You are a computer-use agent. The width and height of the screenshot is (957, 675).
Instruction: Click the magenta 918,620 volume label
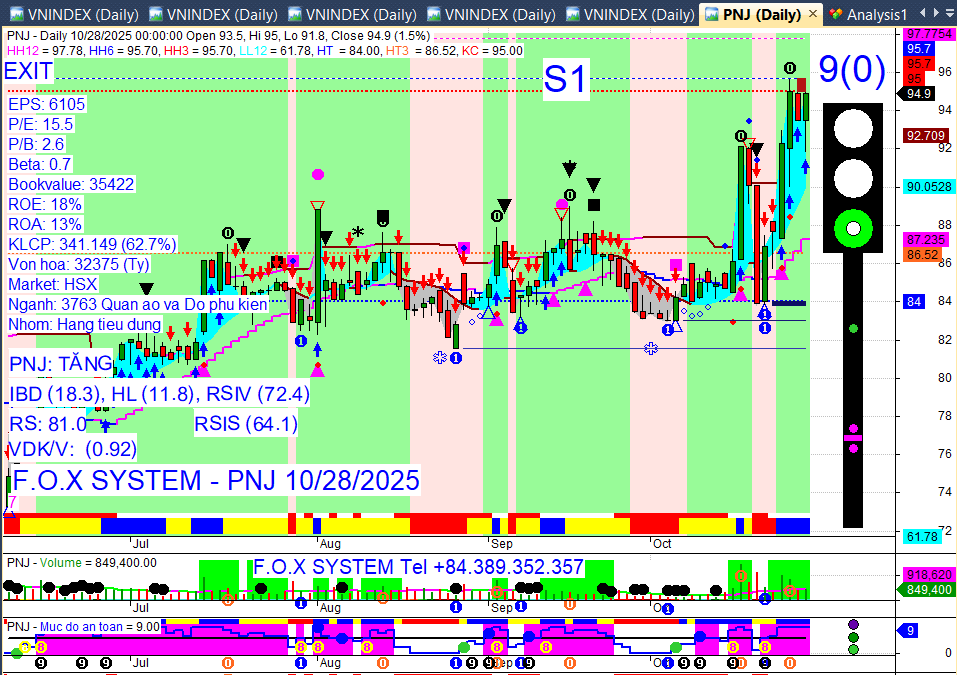[928, 574]
